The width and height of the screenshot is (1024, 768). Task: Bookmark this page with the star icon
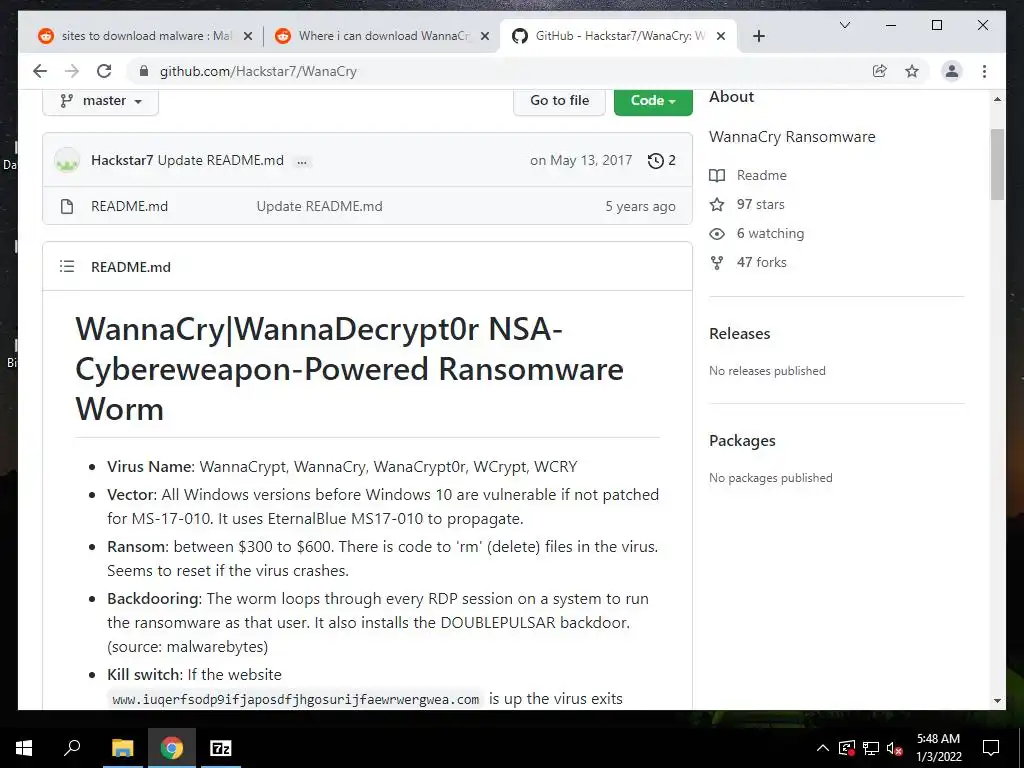click(912, 71)
